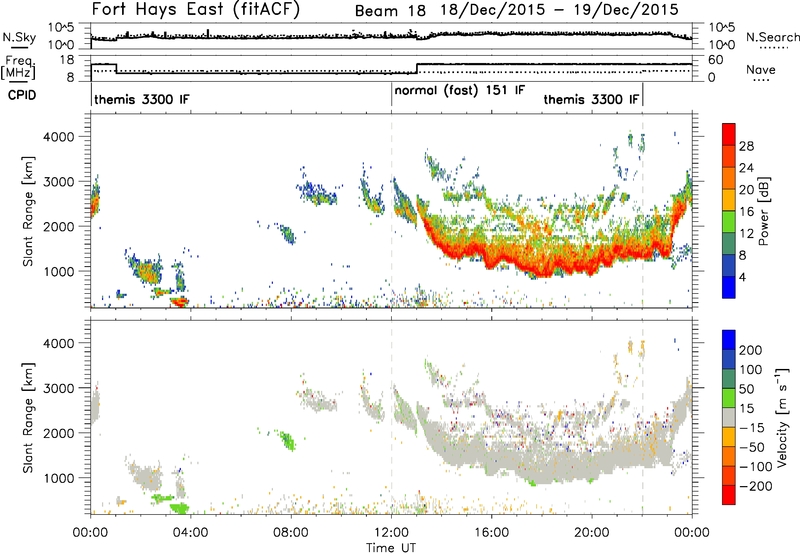This screenshot has height=554, width=800.
Task: Click the "Velocity [m s-1]" colorbar title
Action: [783, 417]
